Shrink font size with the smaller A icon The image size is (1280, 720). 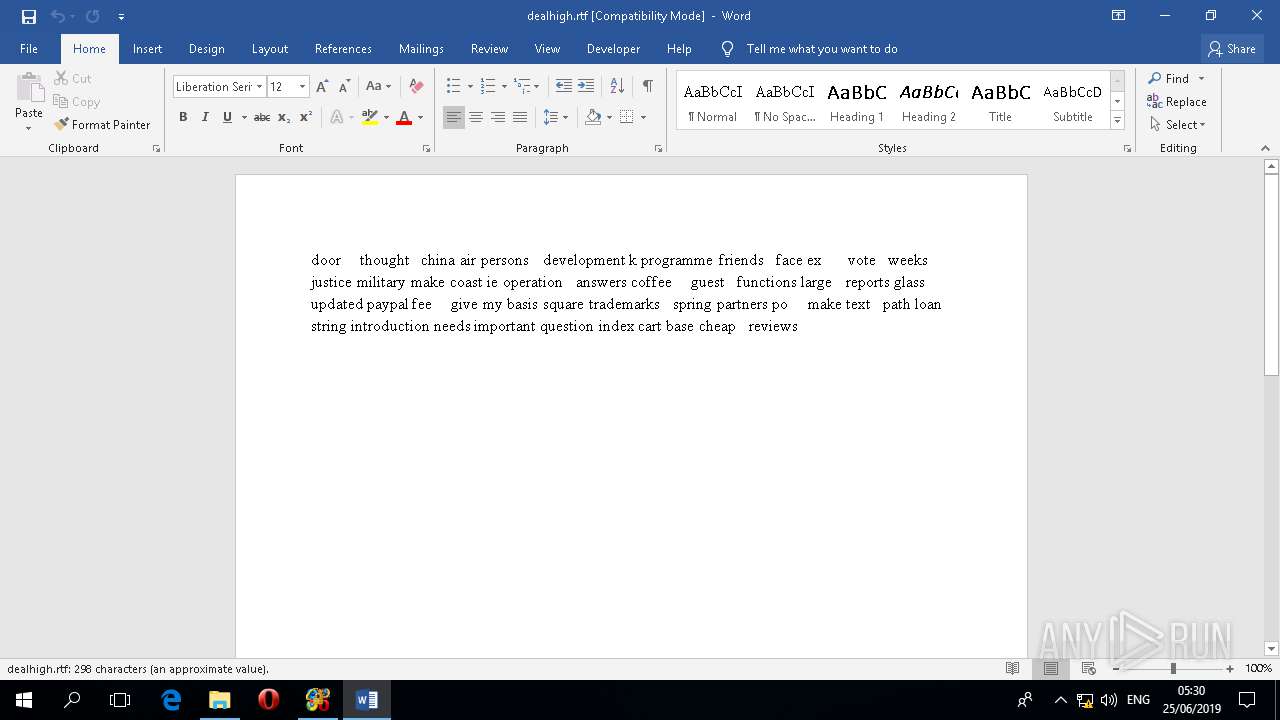(x=343, y=87)
